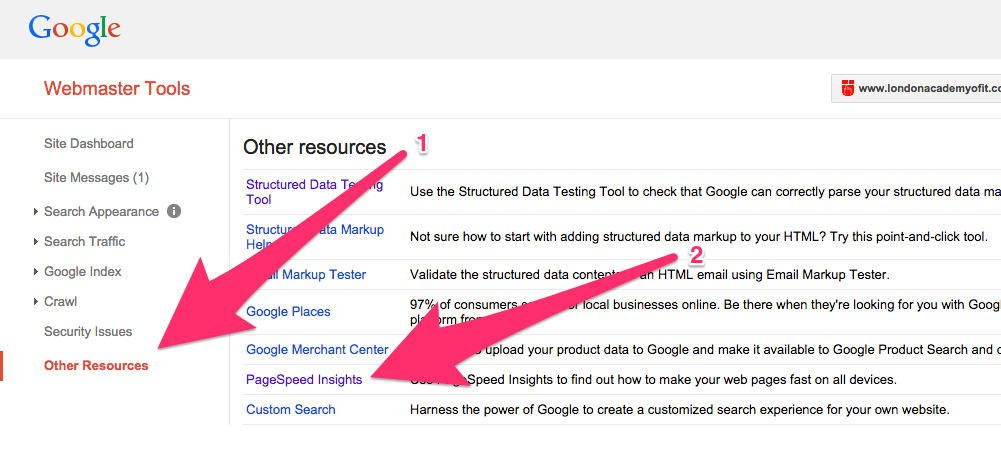Image resolution: width=1001 pixels, height=455 pixels.
Task: Click the London Academy site favicon
Action: 848,89
